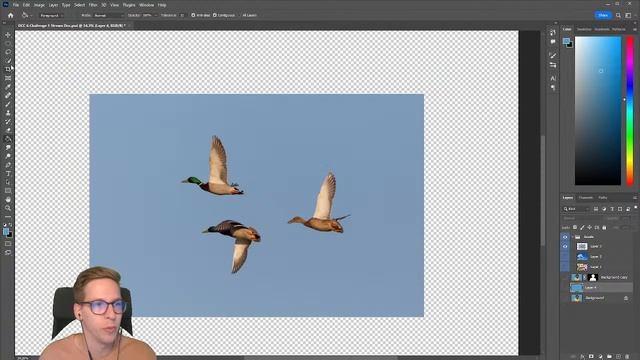Select the Crop tool
The height and width of the screenshot is (360, 640).
(x=8, y=69)
